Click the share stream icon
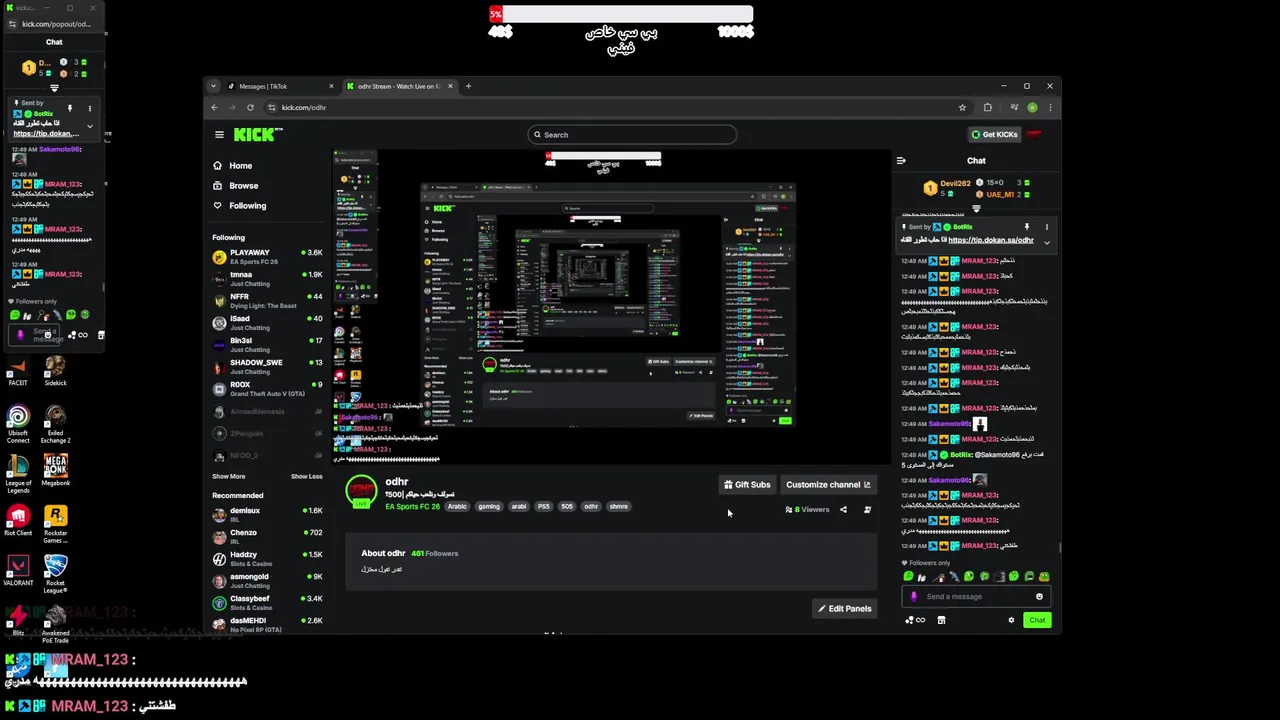The image size is (1280, 720). coord(843,510)
